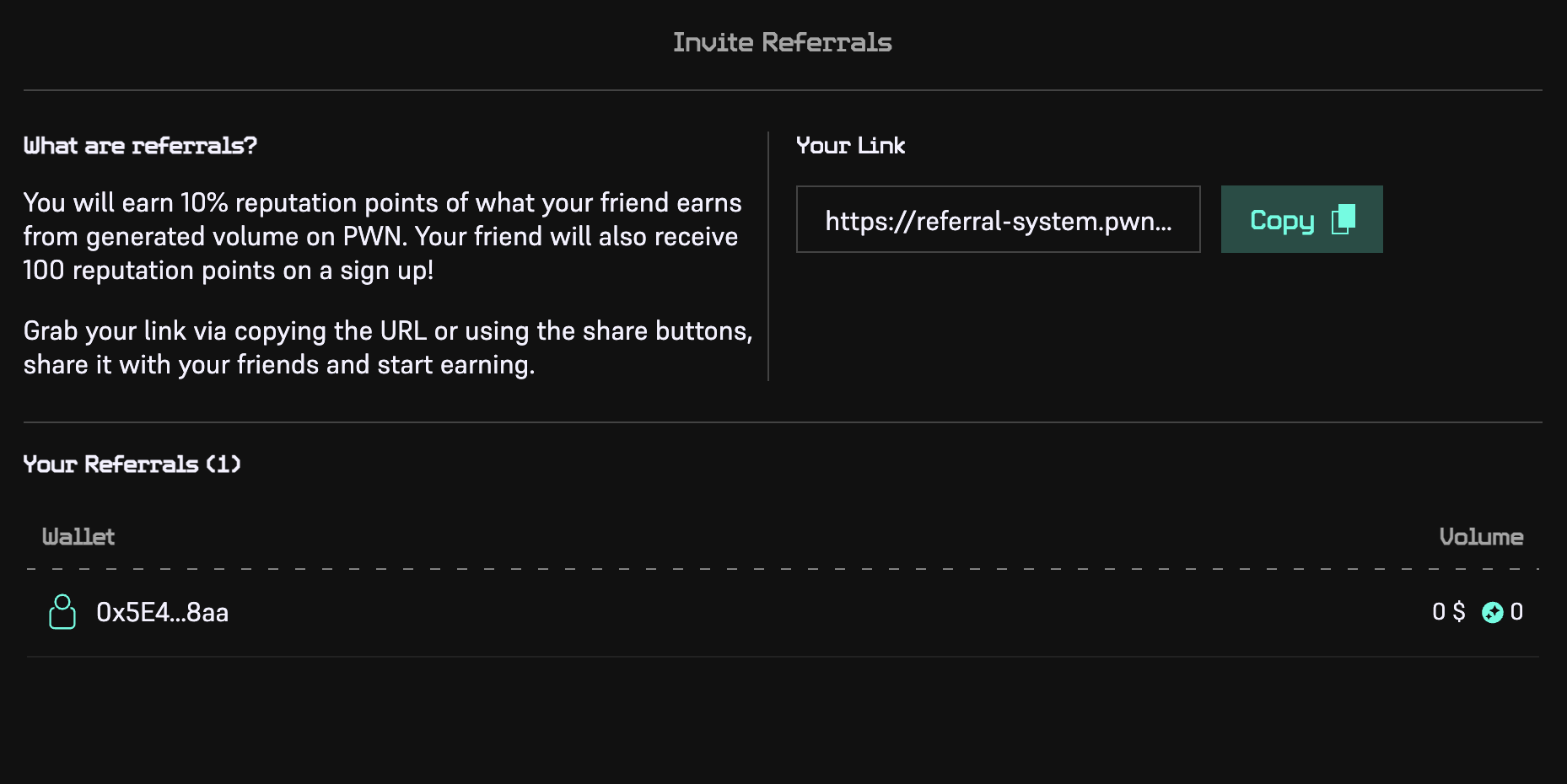Image resolution: width=1567 pixels, height=784 pixels.
Task: Click the reputation points value 0
Action: click(x=1516, y=612)
